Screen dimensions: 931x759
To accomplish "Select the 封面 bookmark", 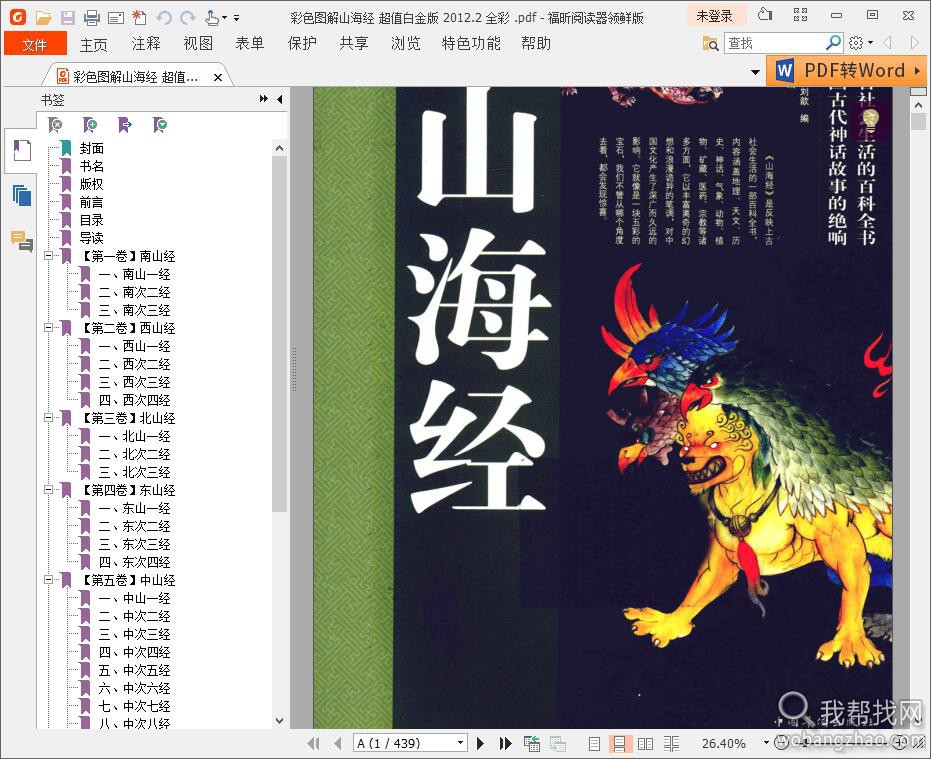I will point(91,148).
